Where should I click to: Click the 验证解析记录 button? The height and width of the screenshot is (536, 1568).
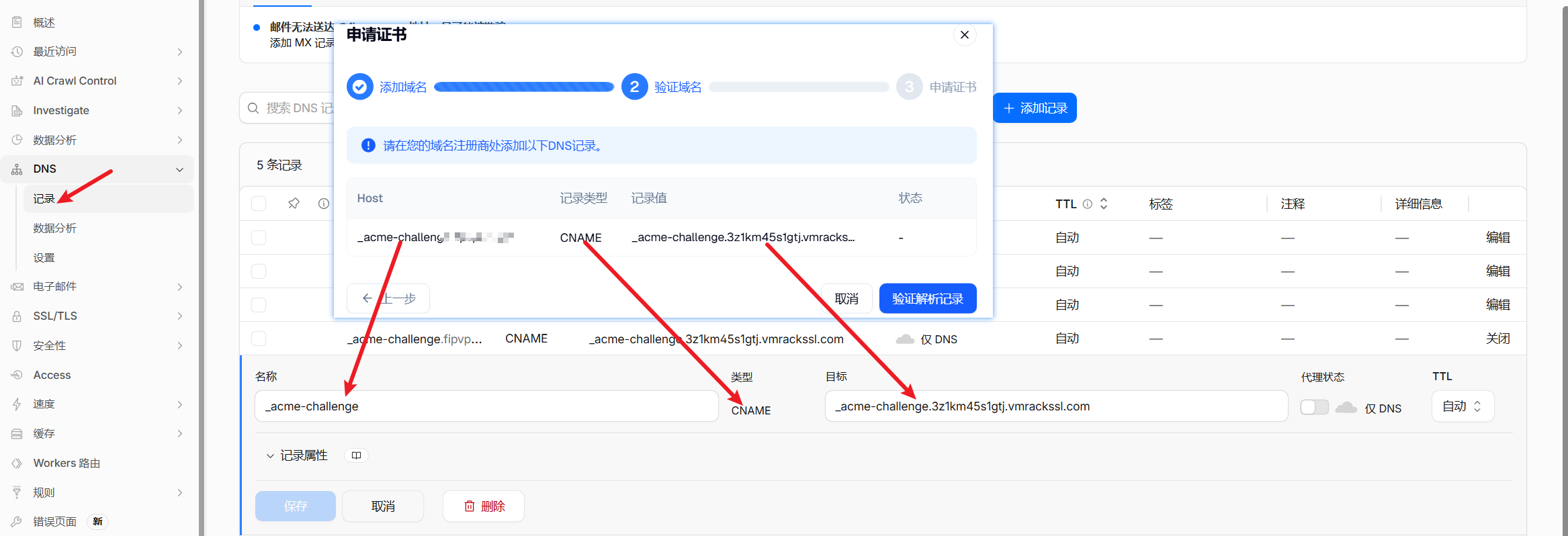928,299
